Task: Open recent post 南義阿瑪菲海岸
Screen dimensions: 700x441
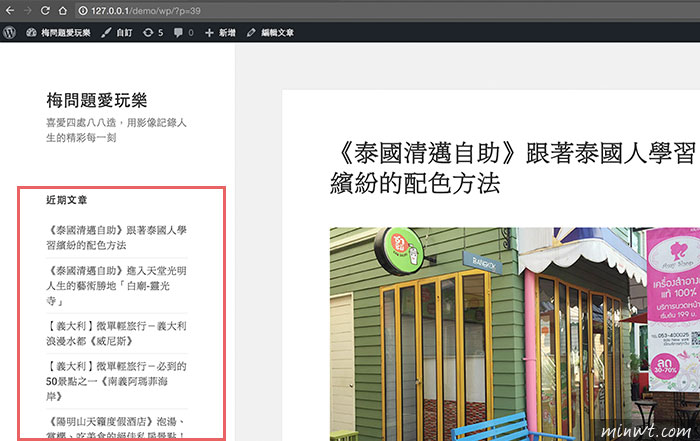Action: coord(117,381)
